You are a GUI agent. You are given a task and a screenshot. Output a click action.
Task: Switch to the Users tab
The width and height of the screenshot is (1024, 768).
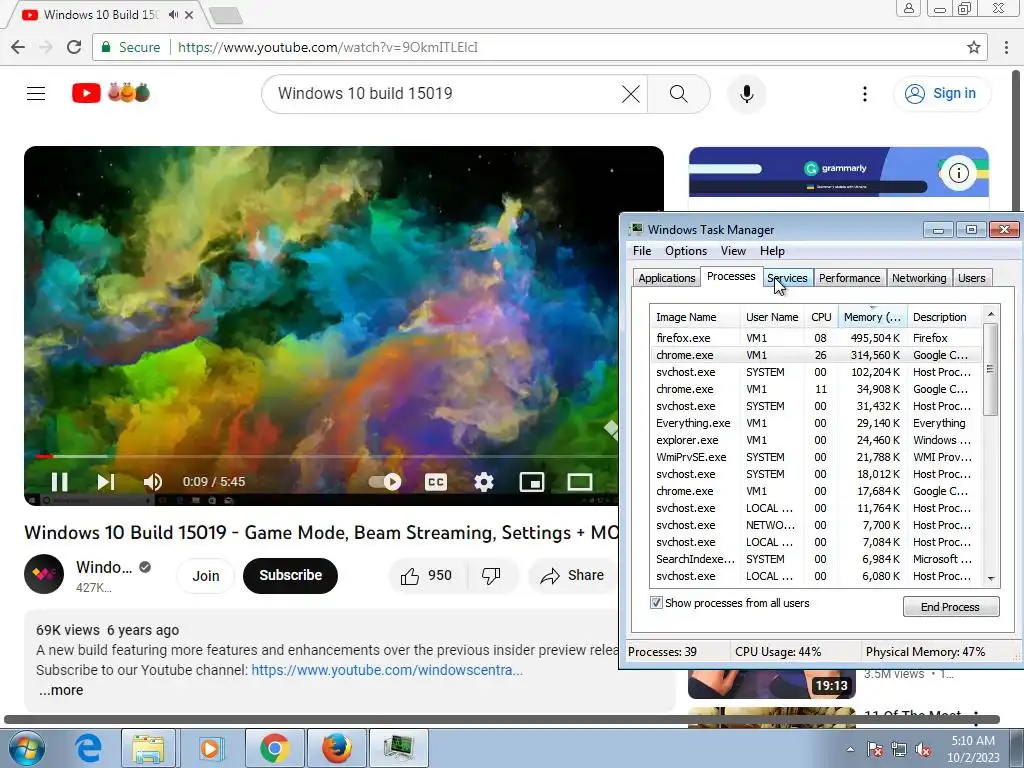pos(971,278)
